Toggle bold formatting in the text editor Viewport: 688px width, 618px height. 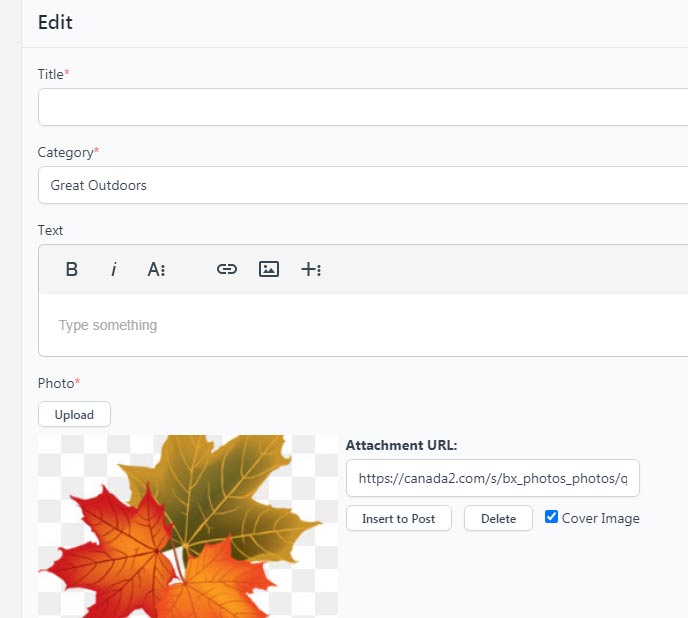pos(72,269)
